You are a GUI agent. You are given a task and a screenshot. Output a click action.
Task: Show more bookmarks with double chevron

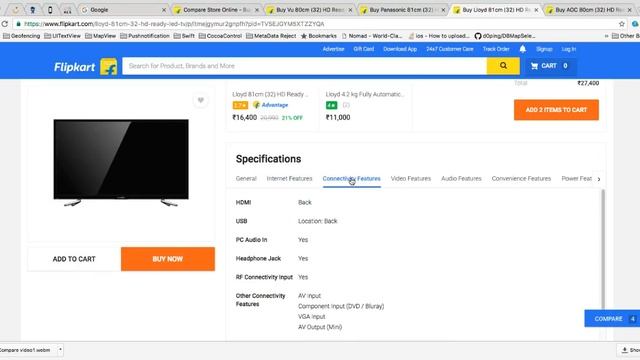607,36
